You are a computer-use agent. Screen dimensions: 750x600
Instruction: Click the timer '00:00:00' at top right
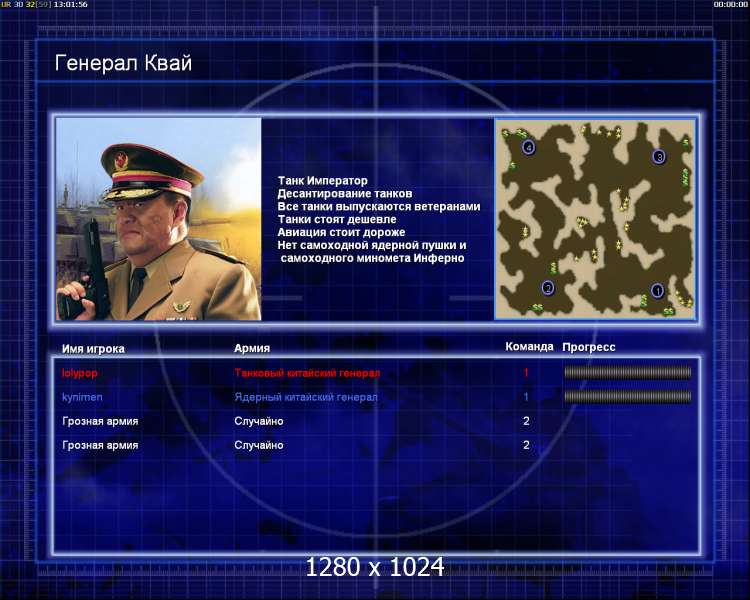(730, 4)
